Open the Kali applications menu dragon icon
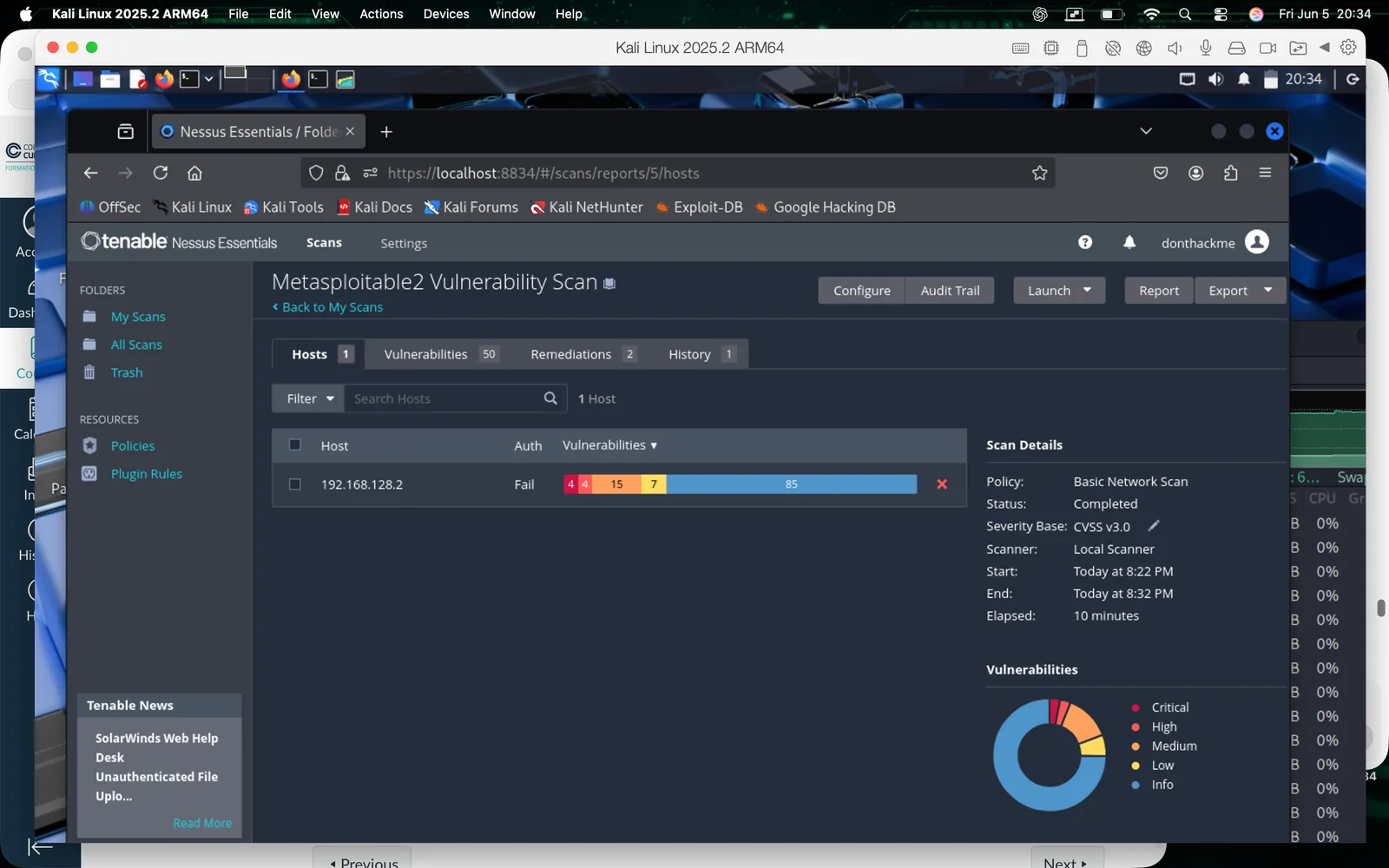This screenshot has width=1389, height=868. click(x=49, y=79)
